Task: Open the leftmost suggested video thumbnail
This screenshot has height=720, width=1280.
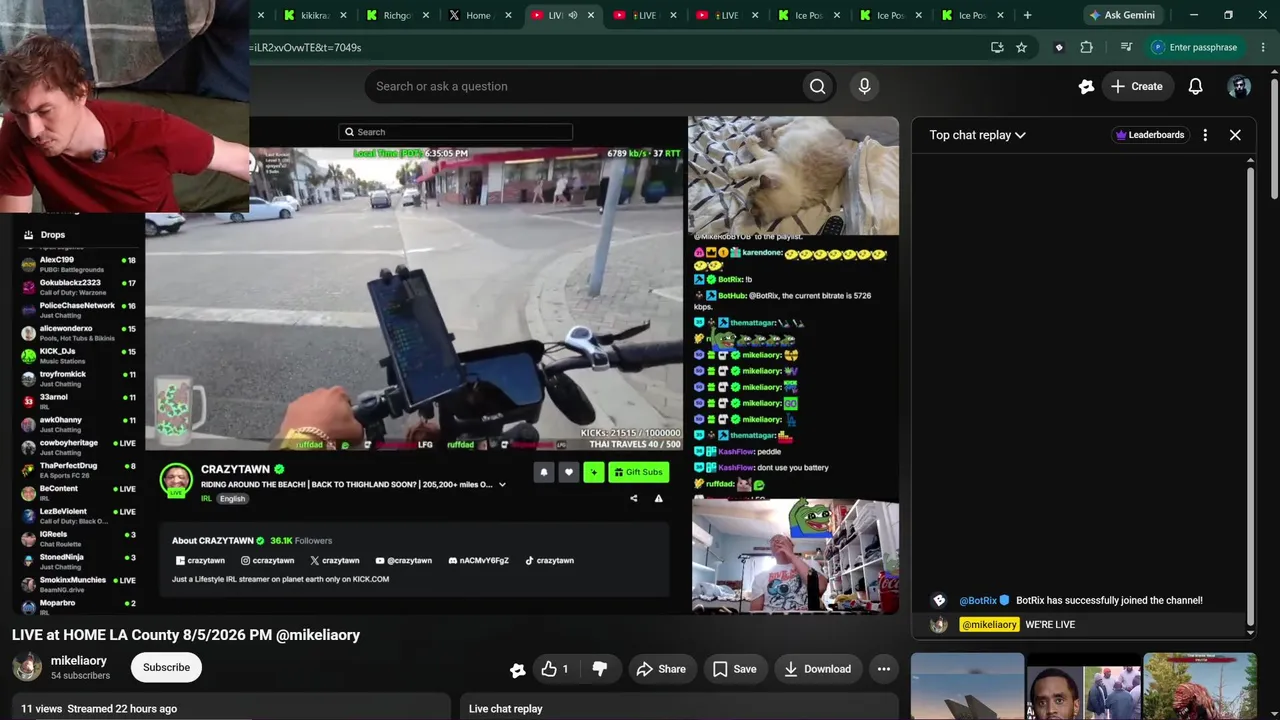Action: click(967, 686)
